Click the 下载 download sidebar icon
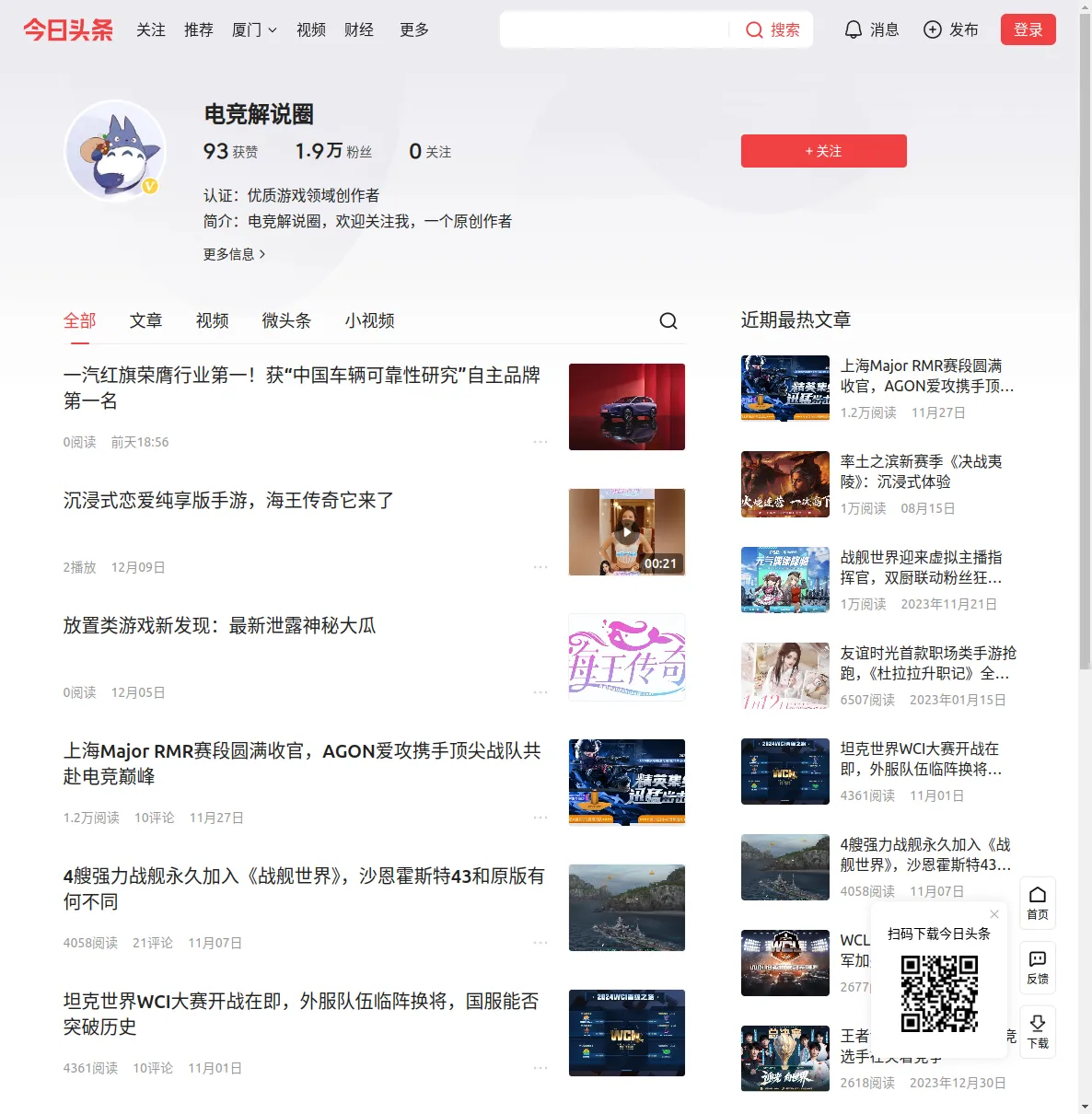 [x=1038, y=1031]
